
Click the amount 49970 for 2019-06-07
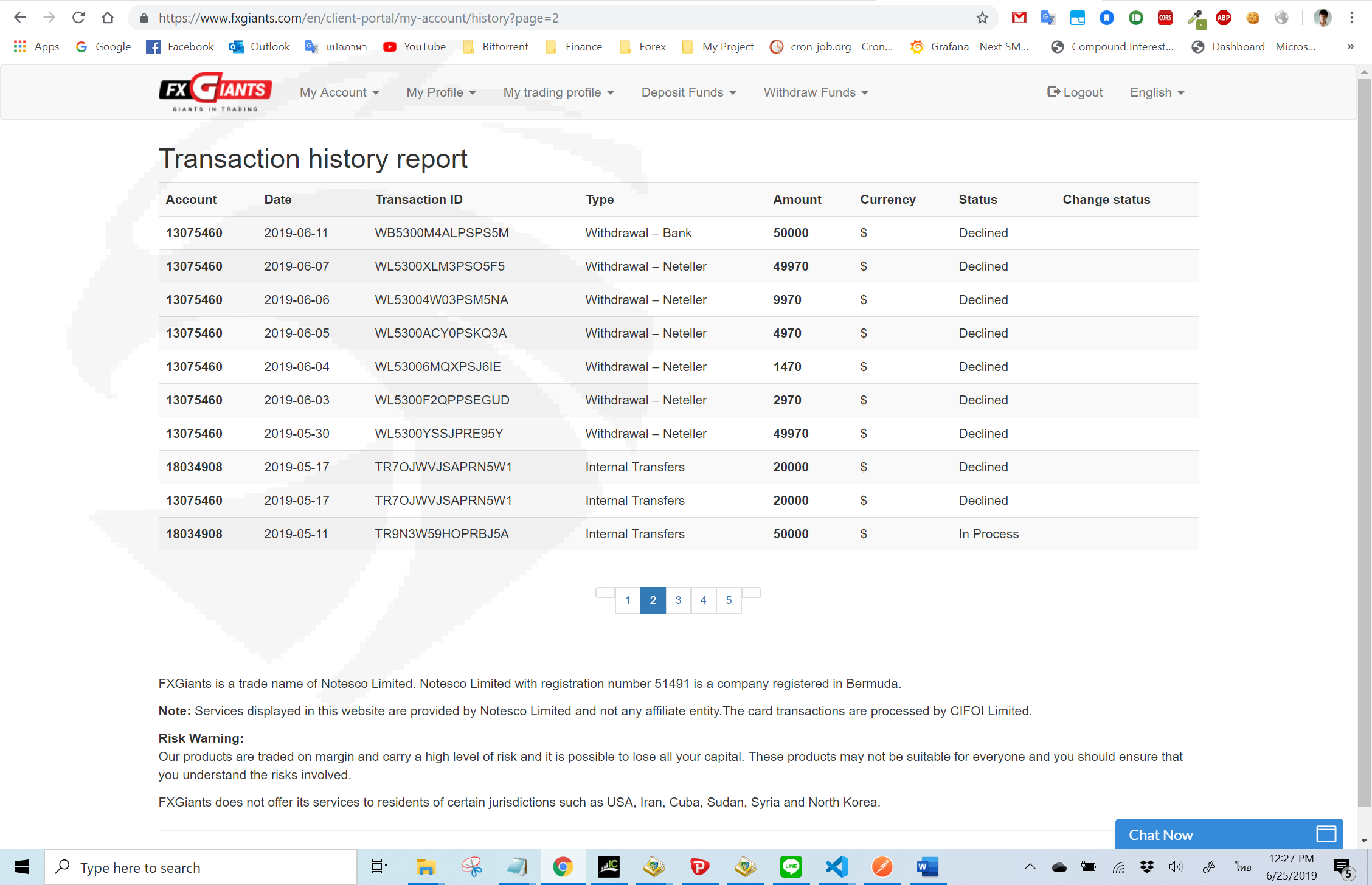pyautogui.click(x=791, y=266)
